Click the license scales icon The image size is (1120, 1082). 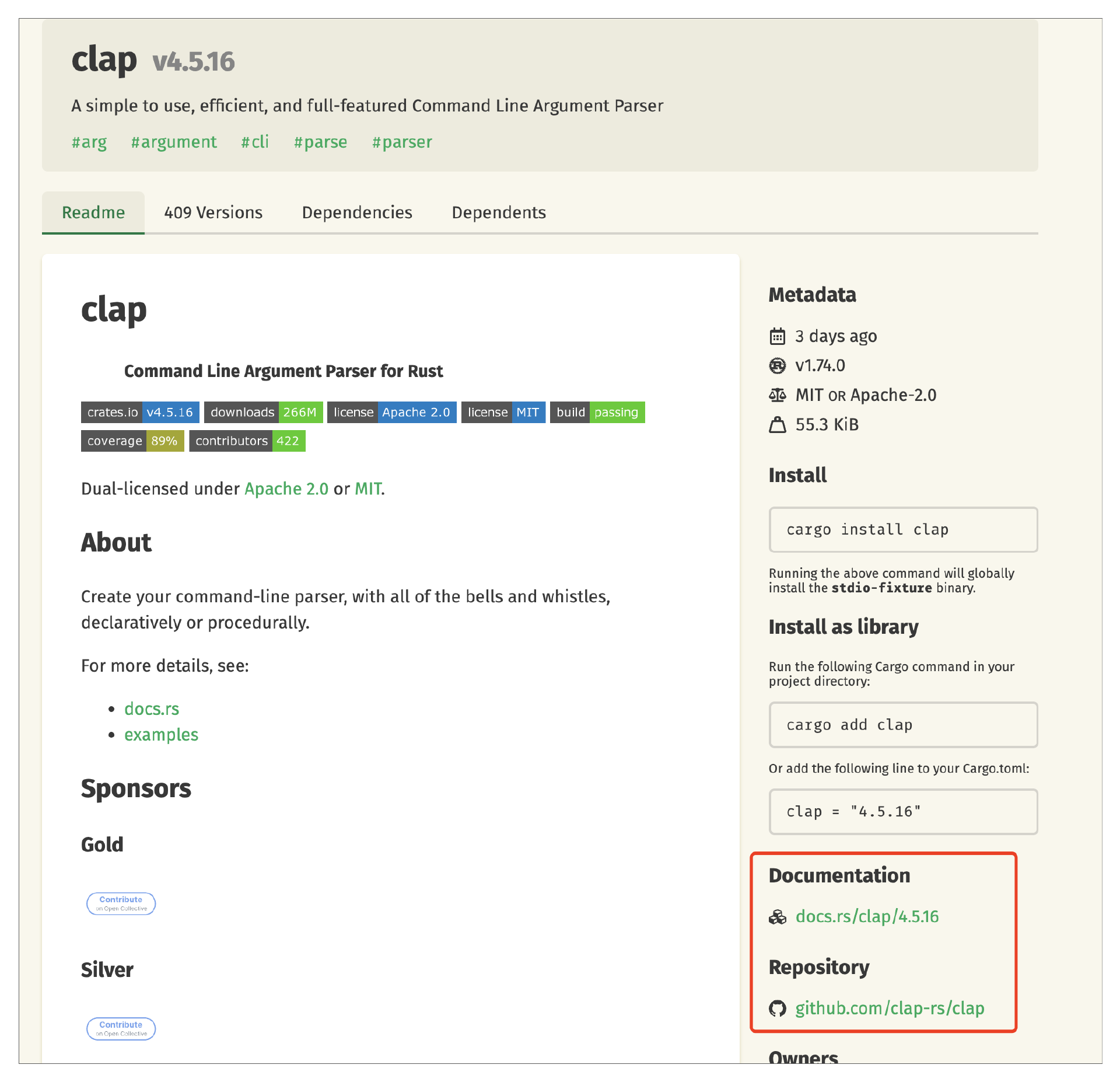[777, 396]
